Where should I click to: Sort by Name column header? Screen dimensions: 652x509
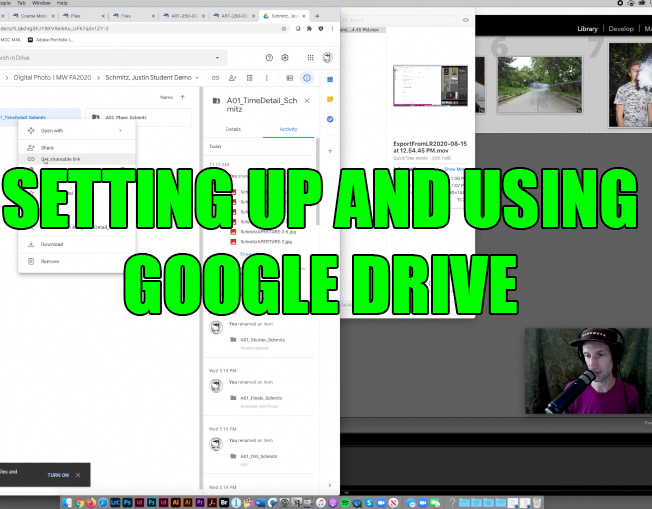click(x=166, y=97)
